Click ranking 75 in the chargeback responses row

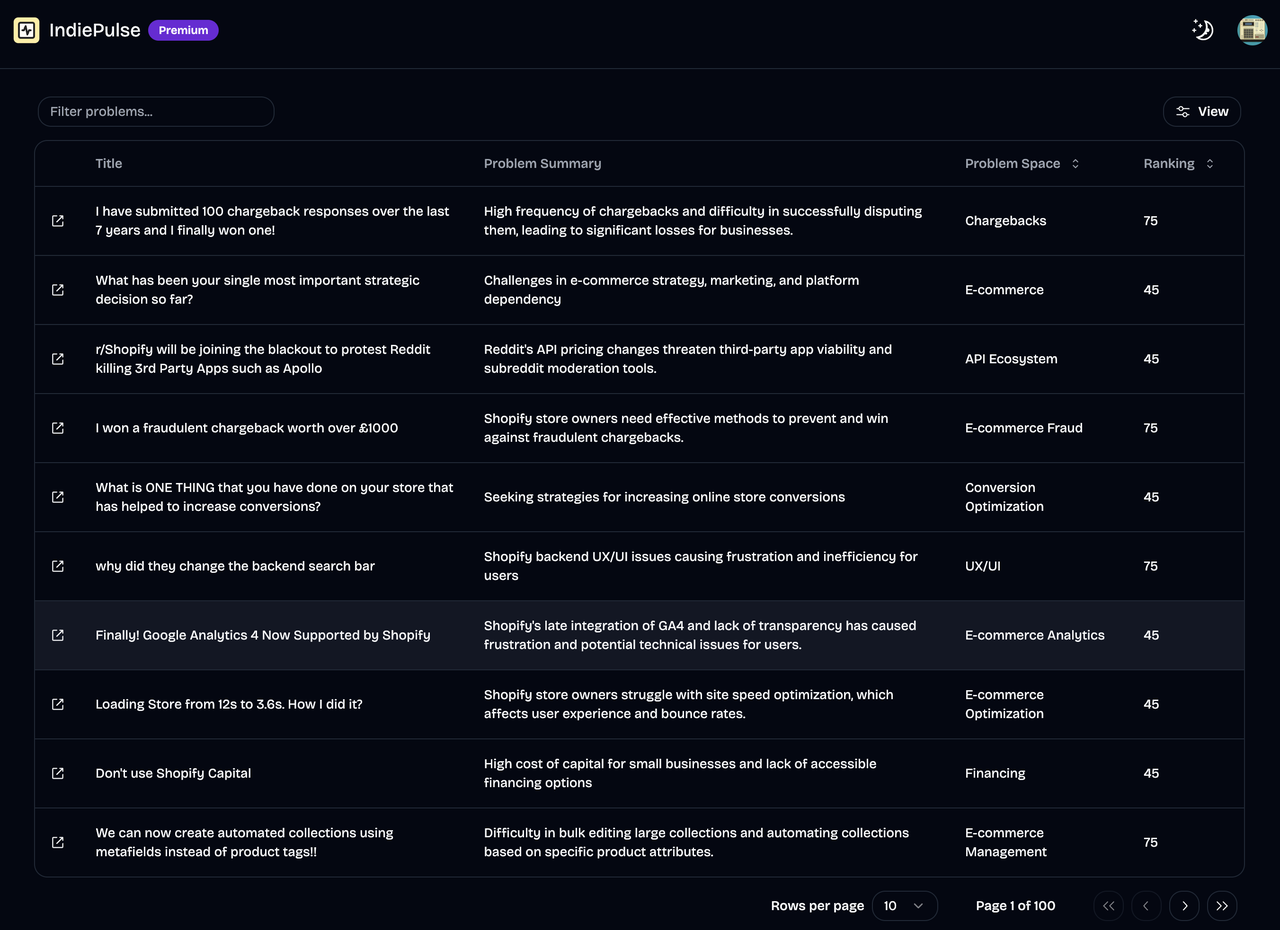pos(1151,221)
